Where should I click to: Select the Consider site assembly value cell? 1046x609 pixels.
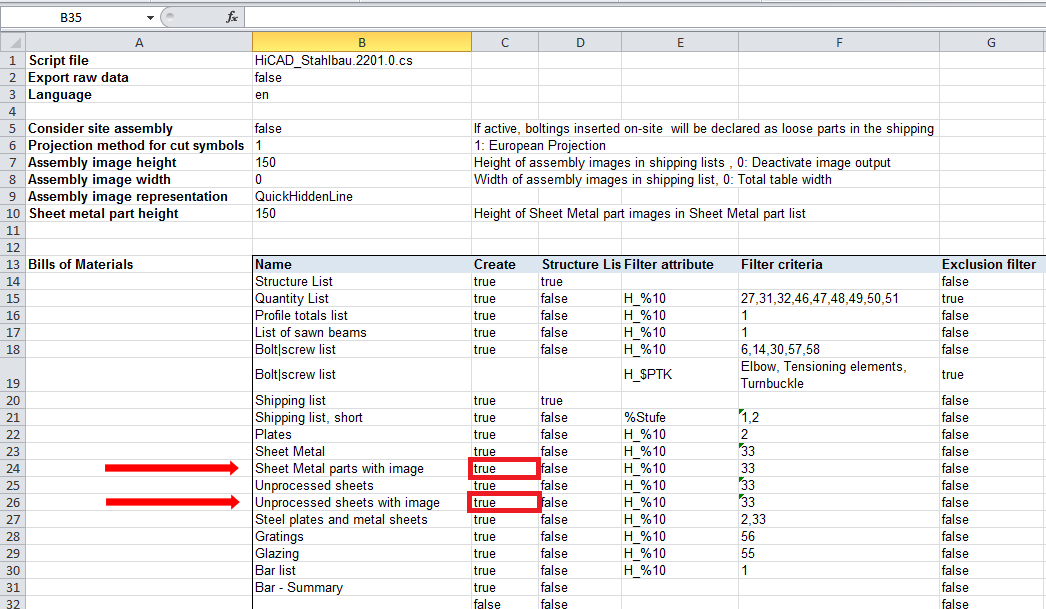click(361, 129)
